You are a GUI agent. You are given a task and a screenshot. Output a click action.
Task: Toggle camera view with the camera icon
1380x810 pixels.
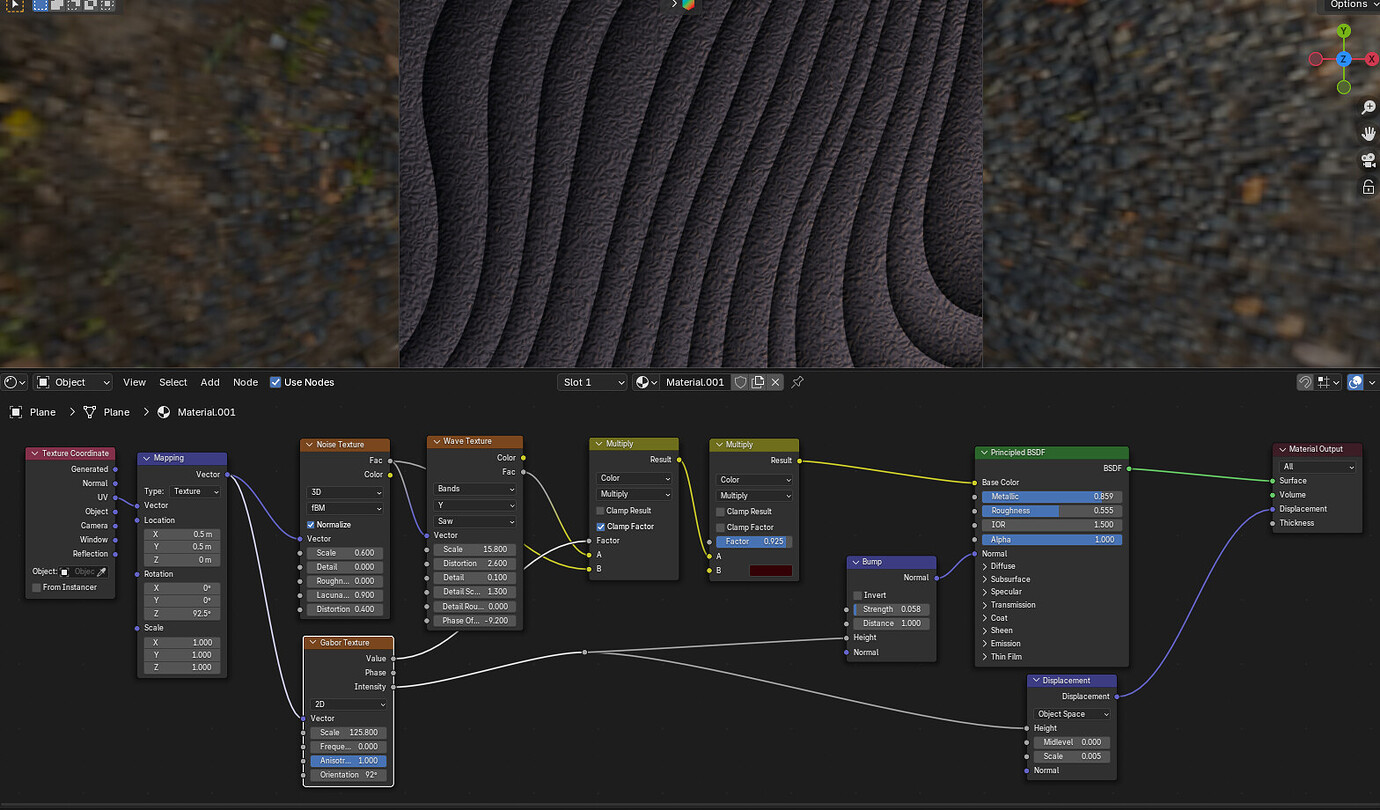tap(1368, 160)
